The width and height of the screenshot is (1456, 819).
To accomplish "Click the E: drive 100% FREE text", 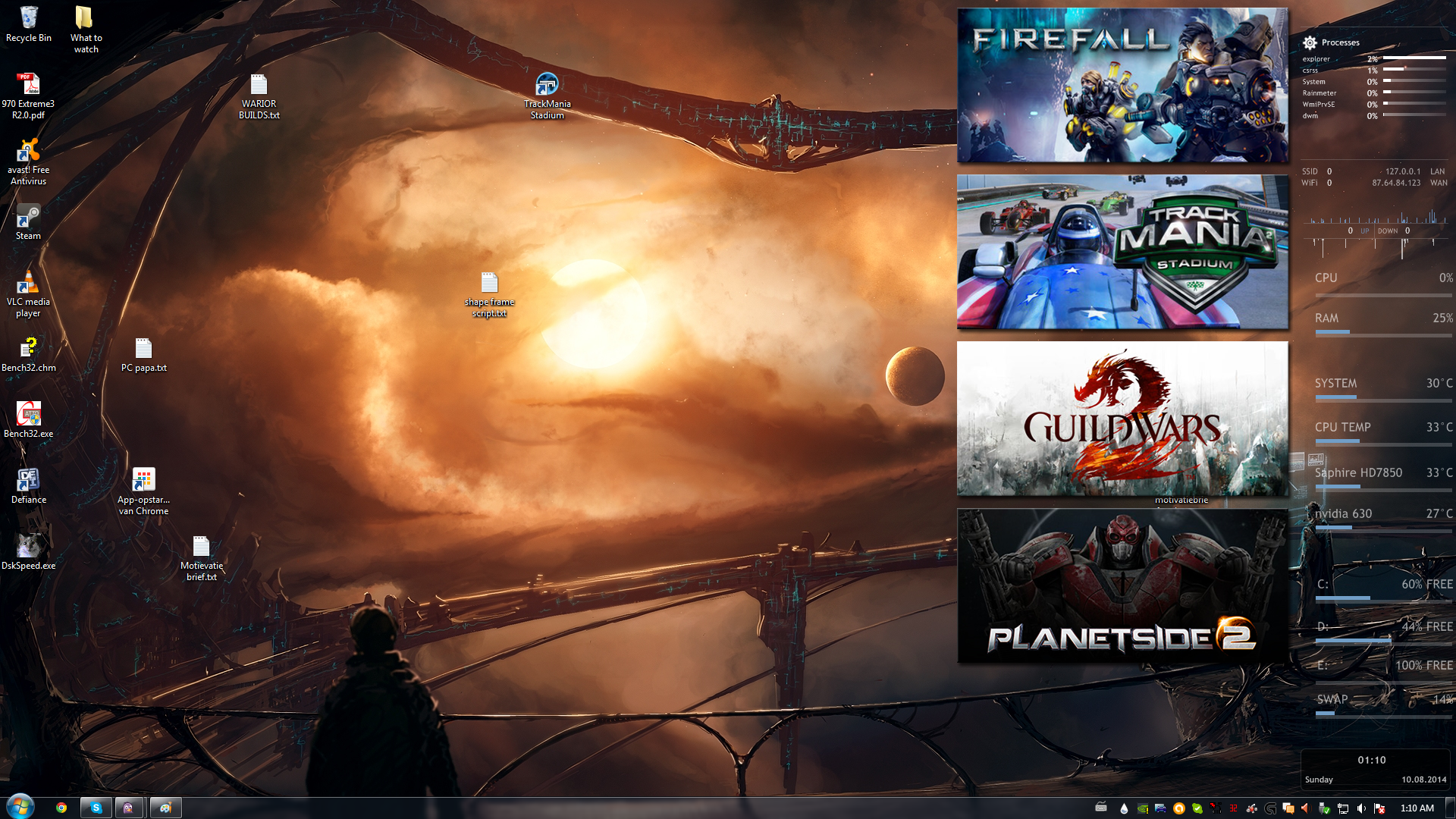I will point(1424,665).
